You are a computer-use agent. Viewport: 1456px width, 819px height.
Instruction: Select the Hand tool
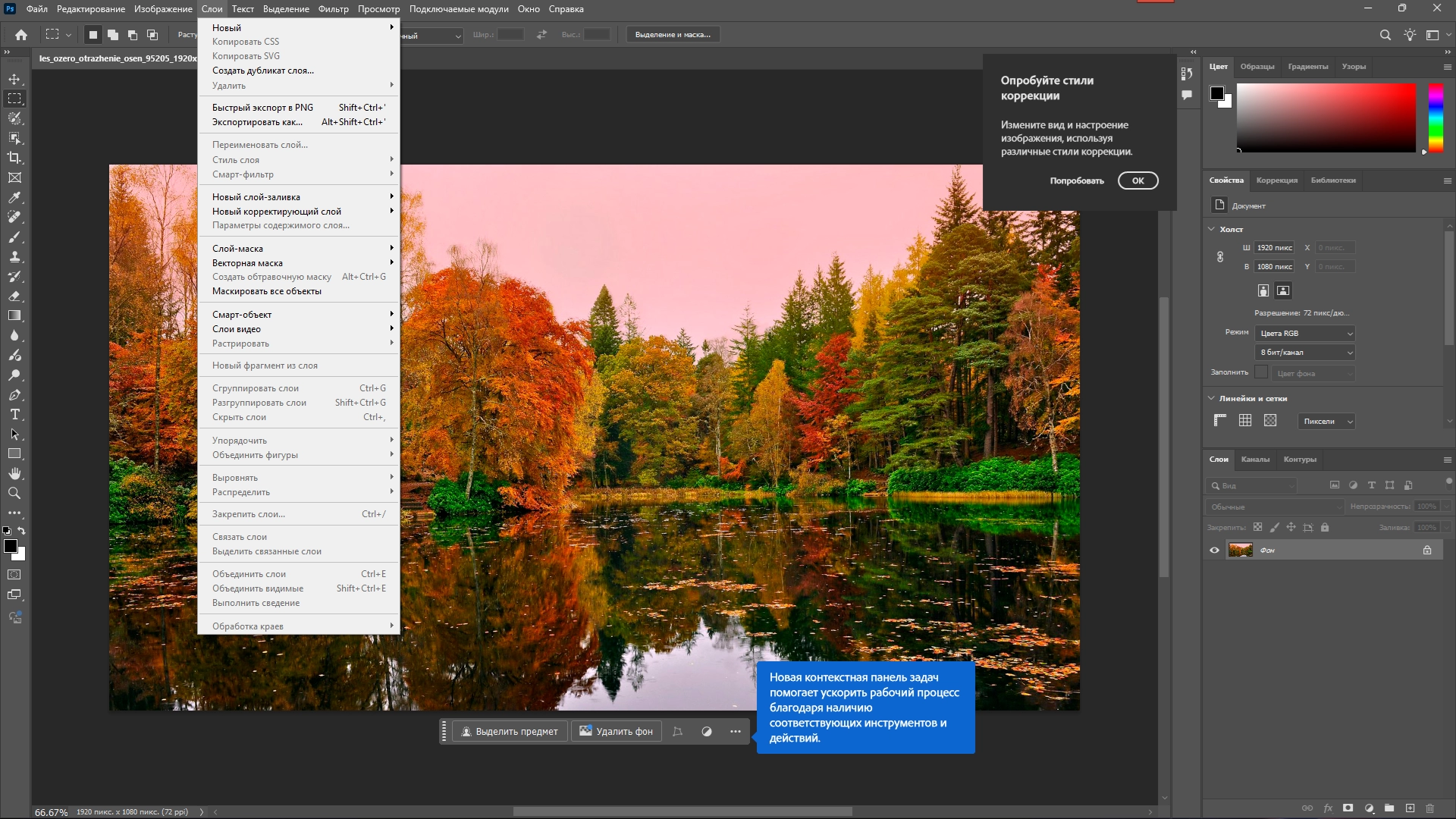pyautogui.click(x=14, y=473)
